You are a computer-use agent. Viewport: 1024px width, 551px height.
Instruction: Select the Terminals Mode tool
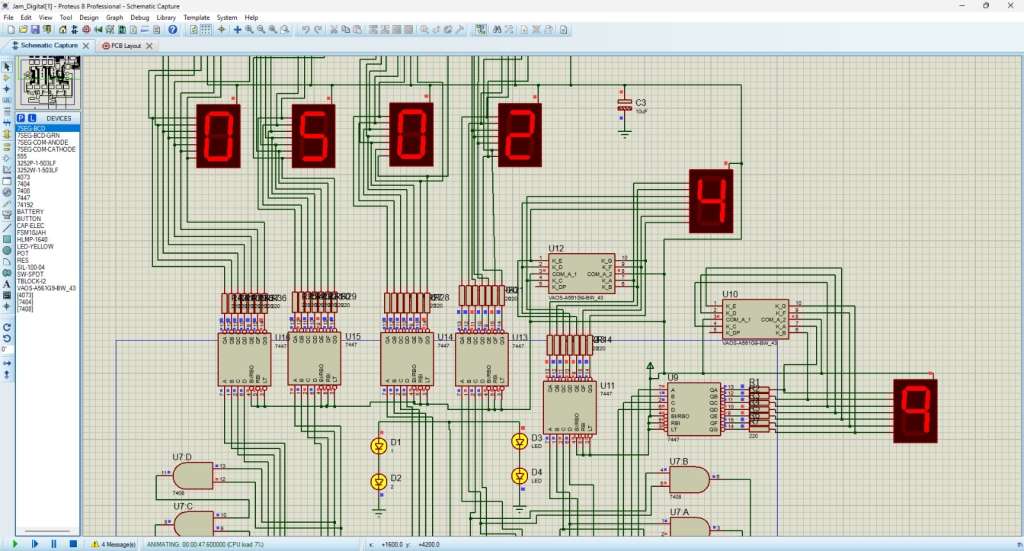point(7,146)
